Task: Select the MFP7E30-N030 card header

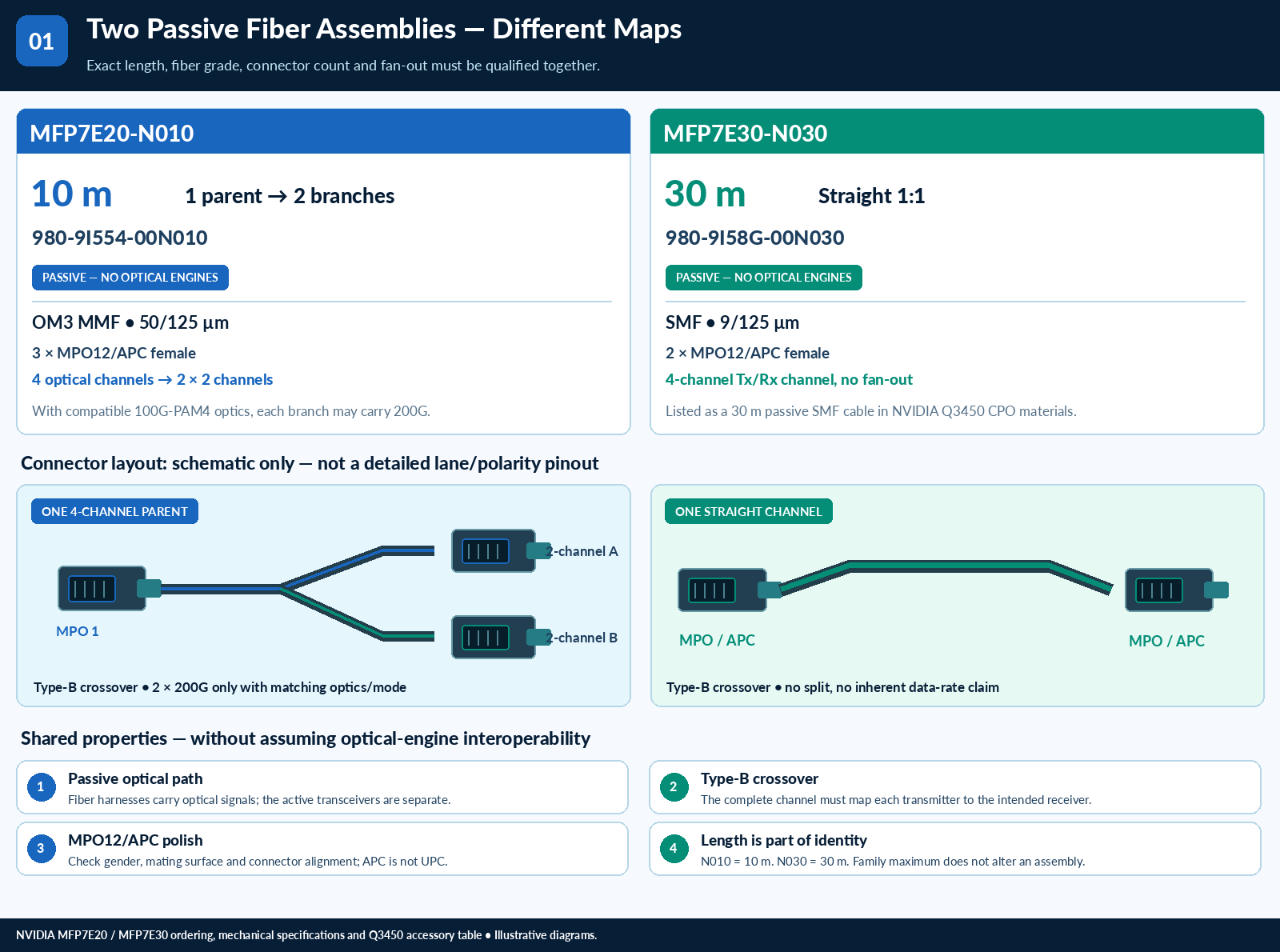Action: pyautogui.click(x=957, y=131)
